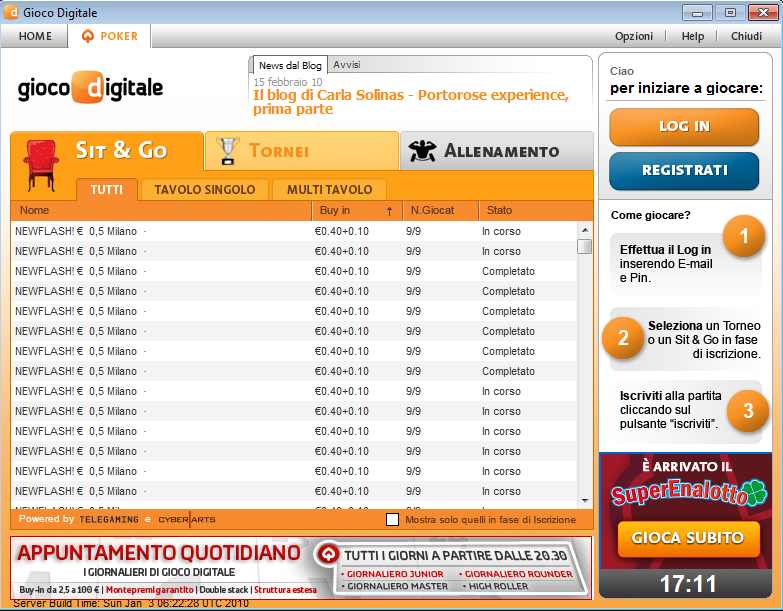Click the orange step 3 circle

click(x=747, y=410)
